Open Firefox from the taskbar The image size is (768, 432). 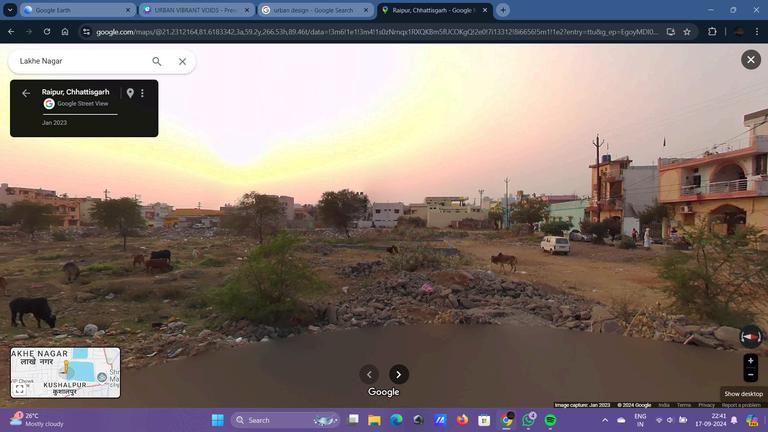point(462,420)
